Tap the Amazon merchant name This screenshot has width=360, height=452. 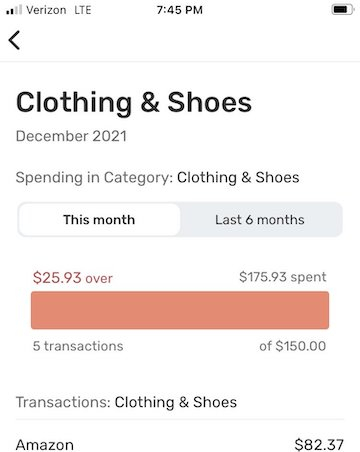[x=45, y=445]
